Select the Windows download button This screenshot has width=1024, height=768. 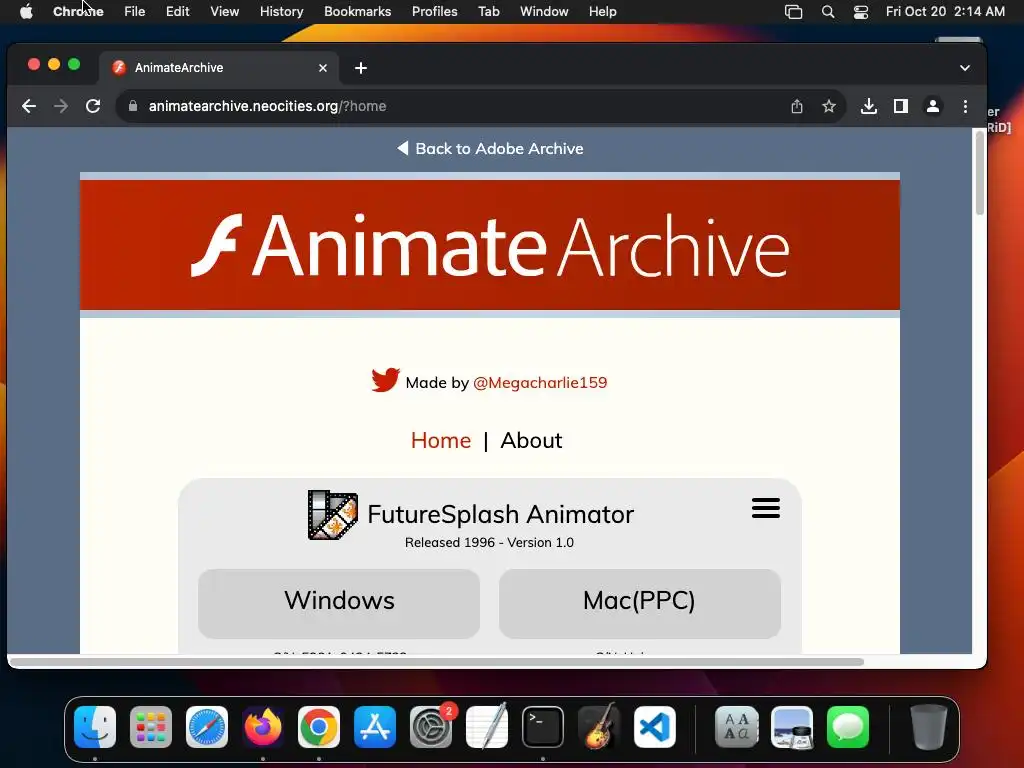339,603
